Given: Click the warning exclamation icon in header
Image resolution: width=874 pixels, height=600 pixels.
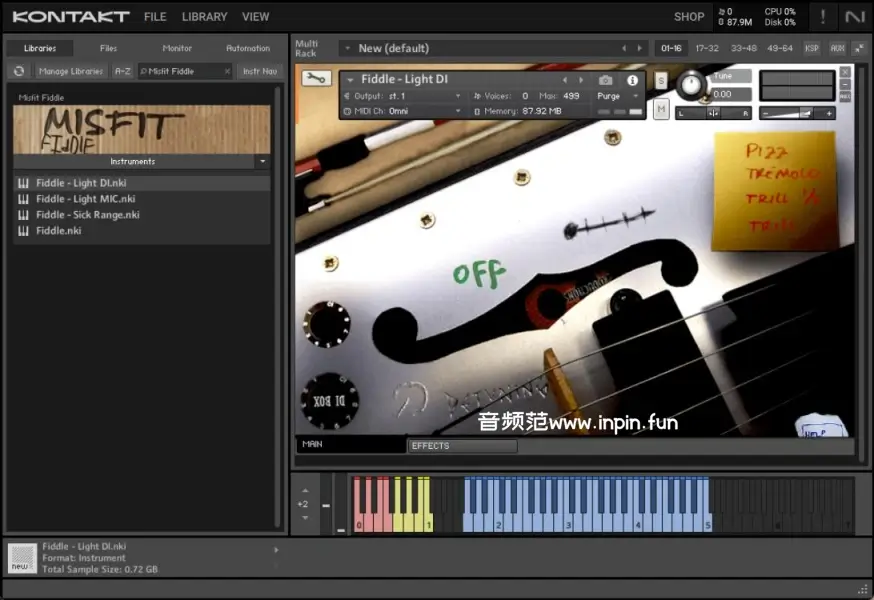Looking at the screenshot, I should (823, 16).
